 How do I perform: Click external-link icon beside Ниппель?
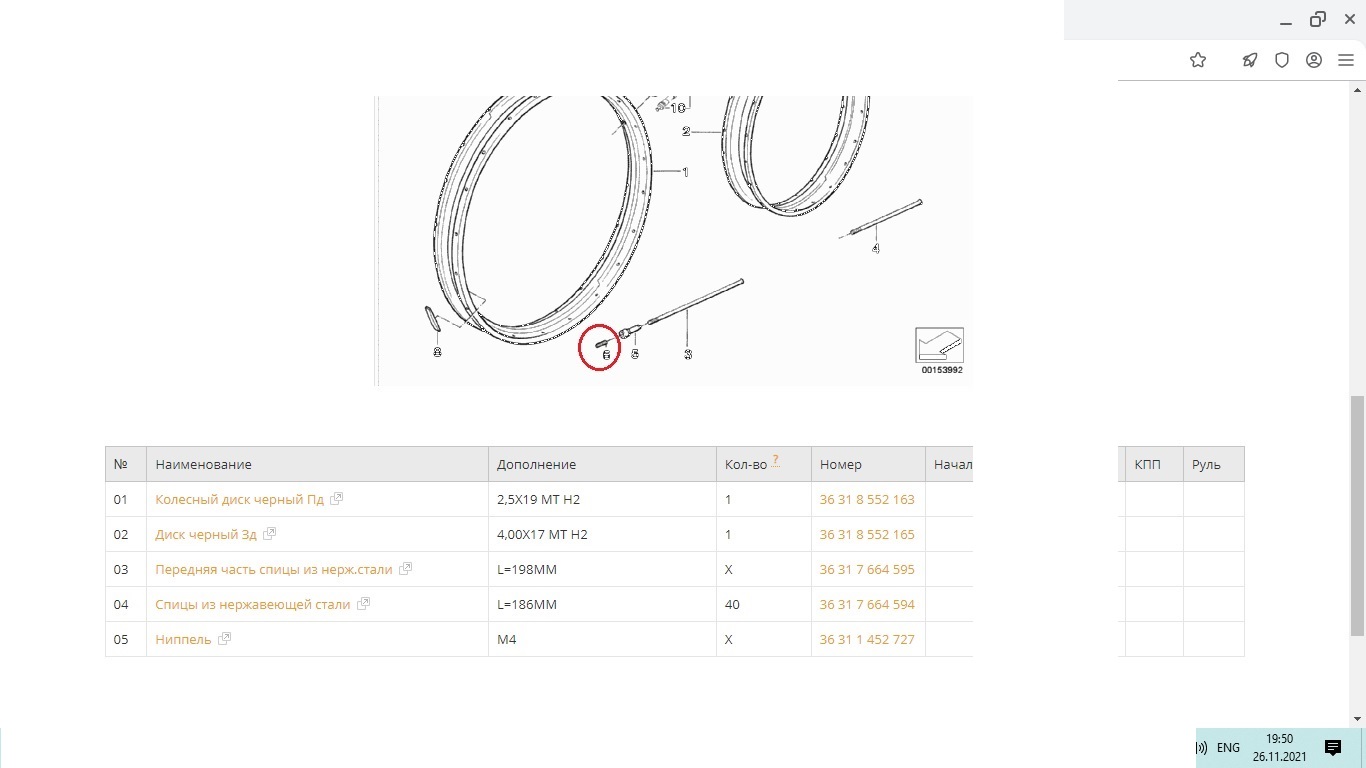pyautogui.click(x=225, y=639)
